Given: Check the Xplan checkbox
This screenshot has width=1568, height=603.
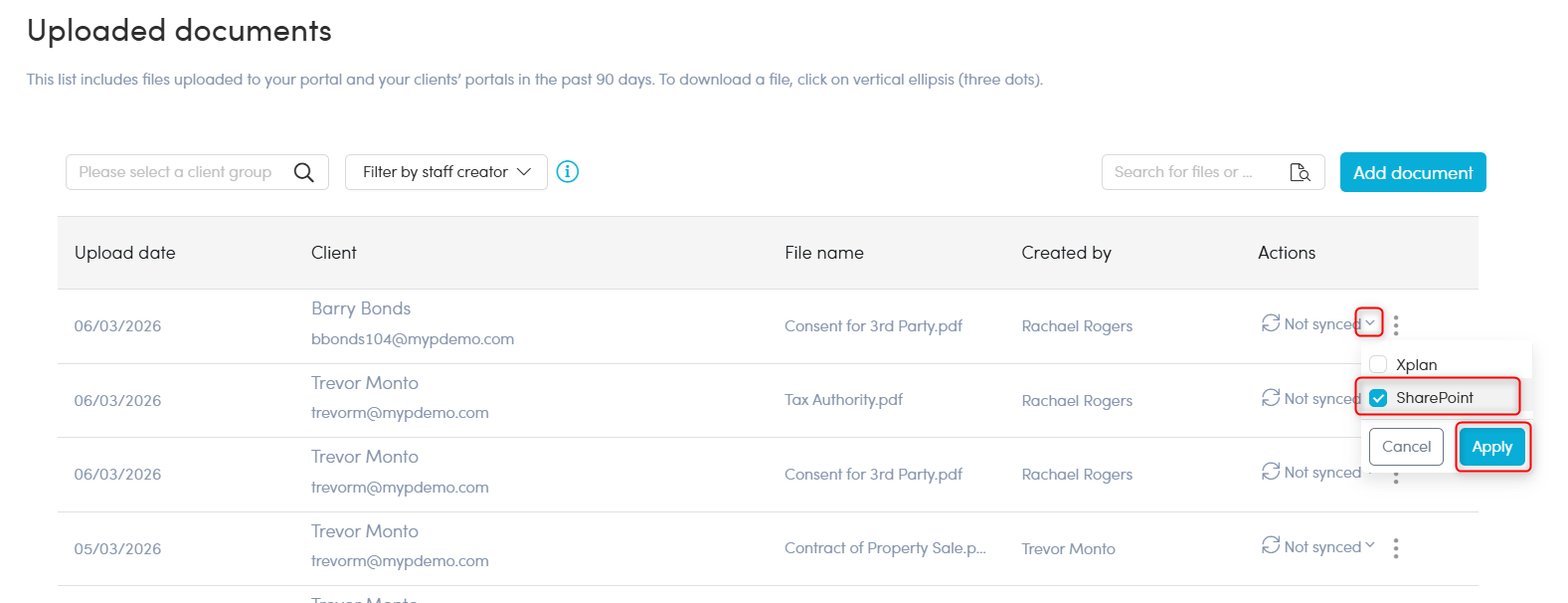Looking at the screenshot, I should pos(1378,364).
